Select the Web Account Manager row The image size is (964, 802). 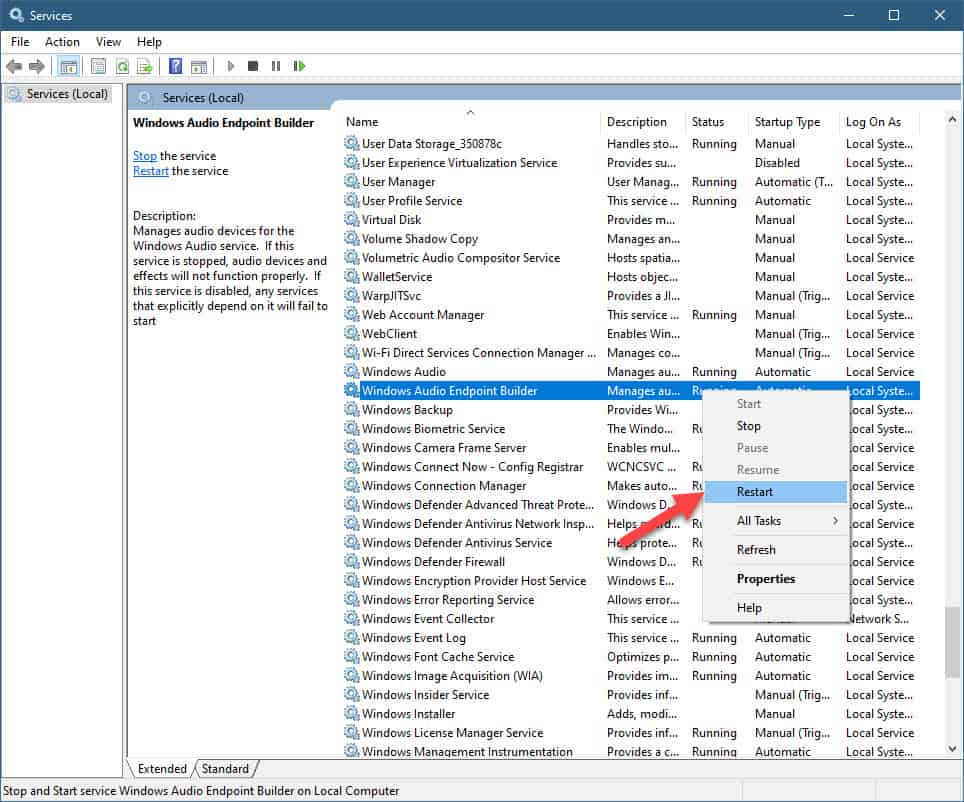(631, 314)
